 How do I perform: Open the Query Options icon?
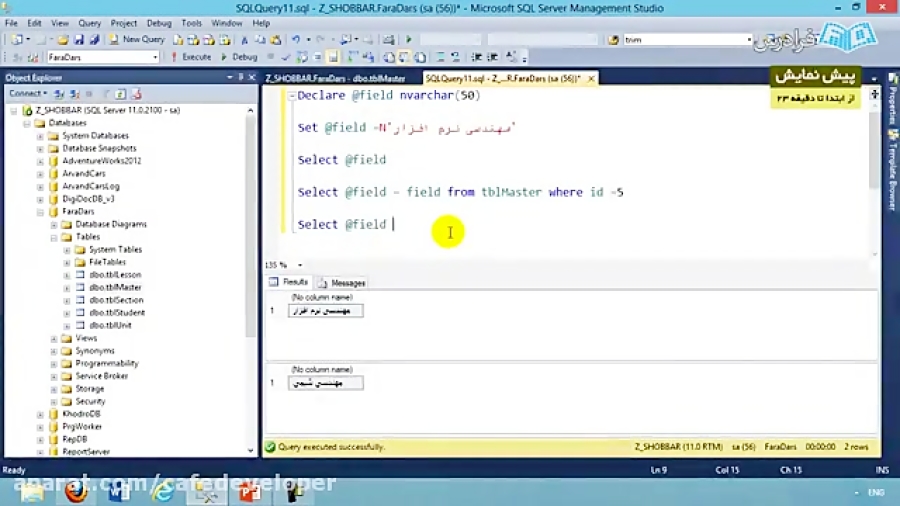317,57
